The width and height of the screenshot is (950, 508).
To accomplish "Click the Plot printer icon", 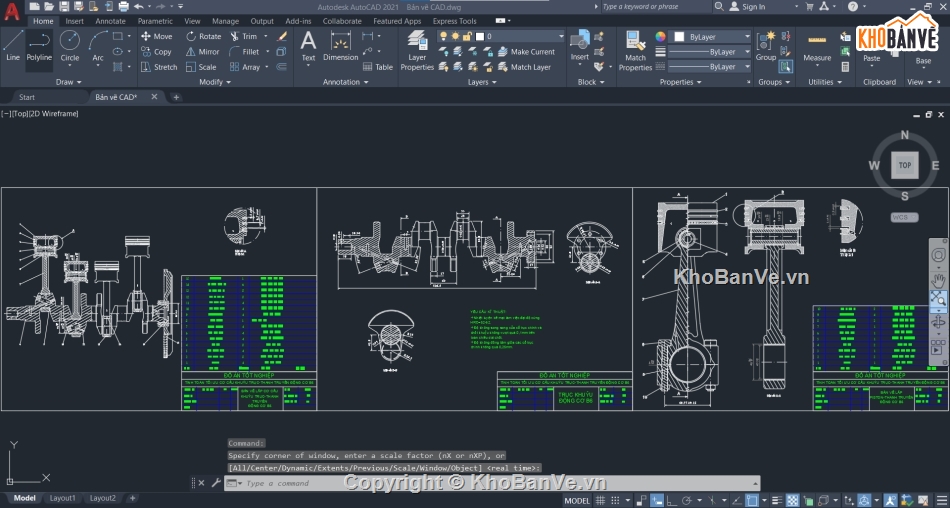I will pyautogui.click(x=124, y=7).
